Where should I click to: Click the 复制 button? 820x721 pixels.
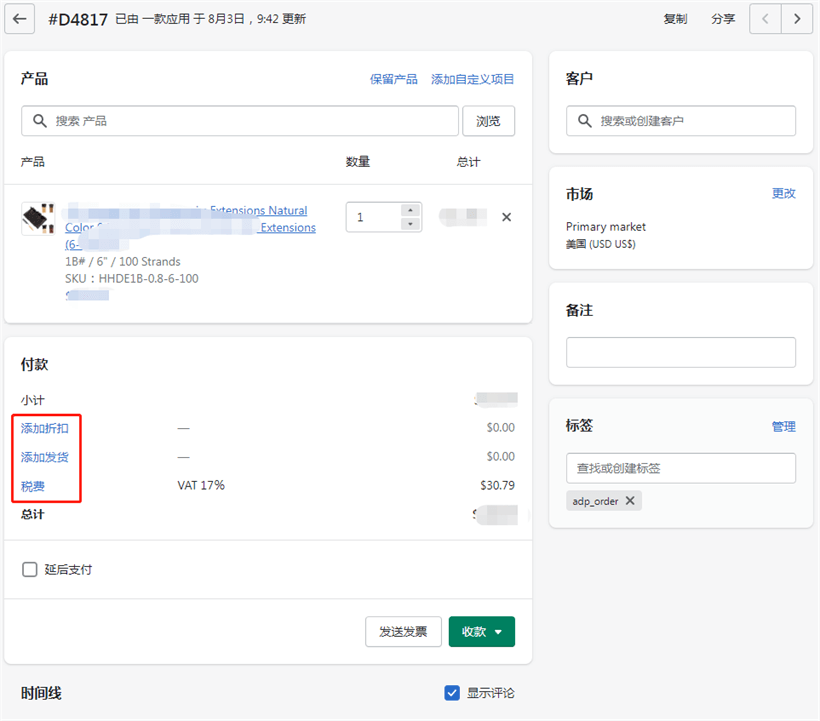click(675, 19)
